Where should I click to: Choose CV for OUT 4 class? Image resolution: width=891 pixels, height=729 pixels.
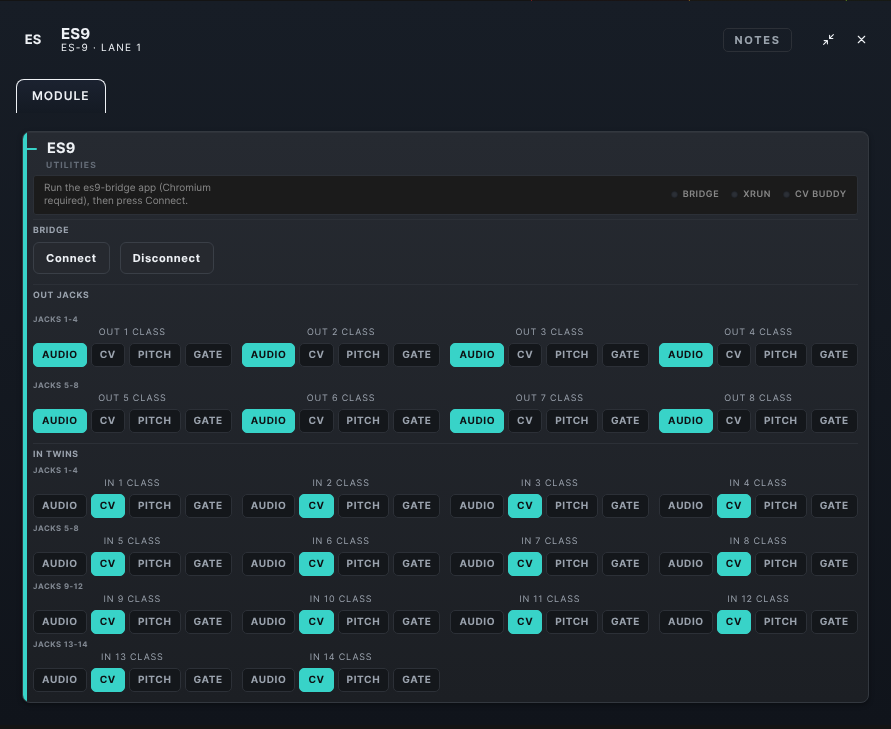(734, 355)
